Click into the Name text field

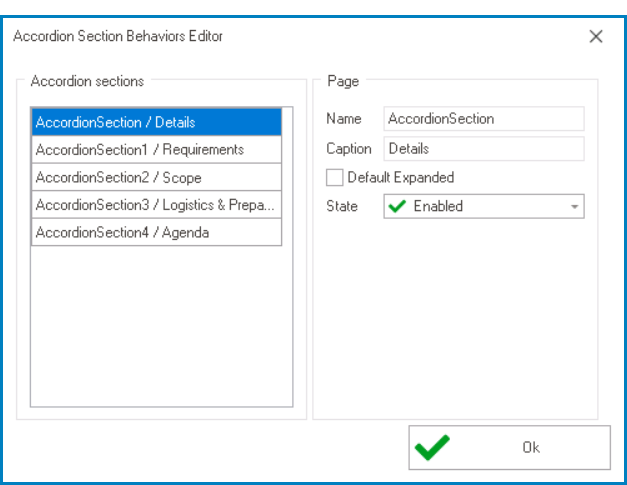[x=483, y=119]
